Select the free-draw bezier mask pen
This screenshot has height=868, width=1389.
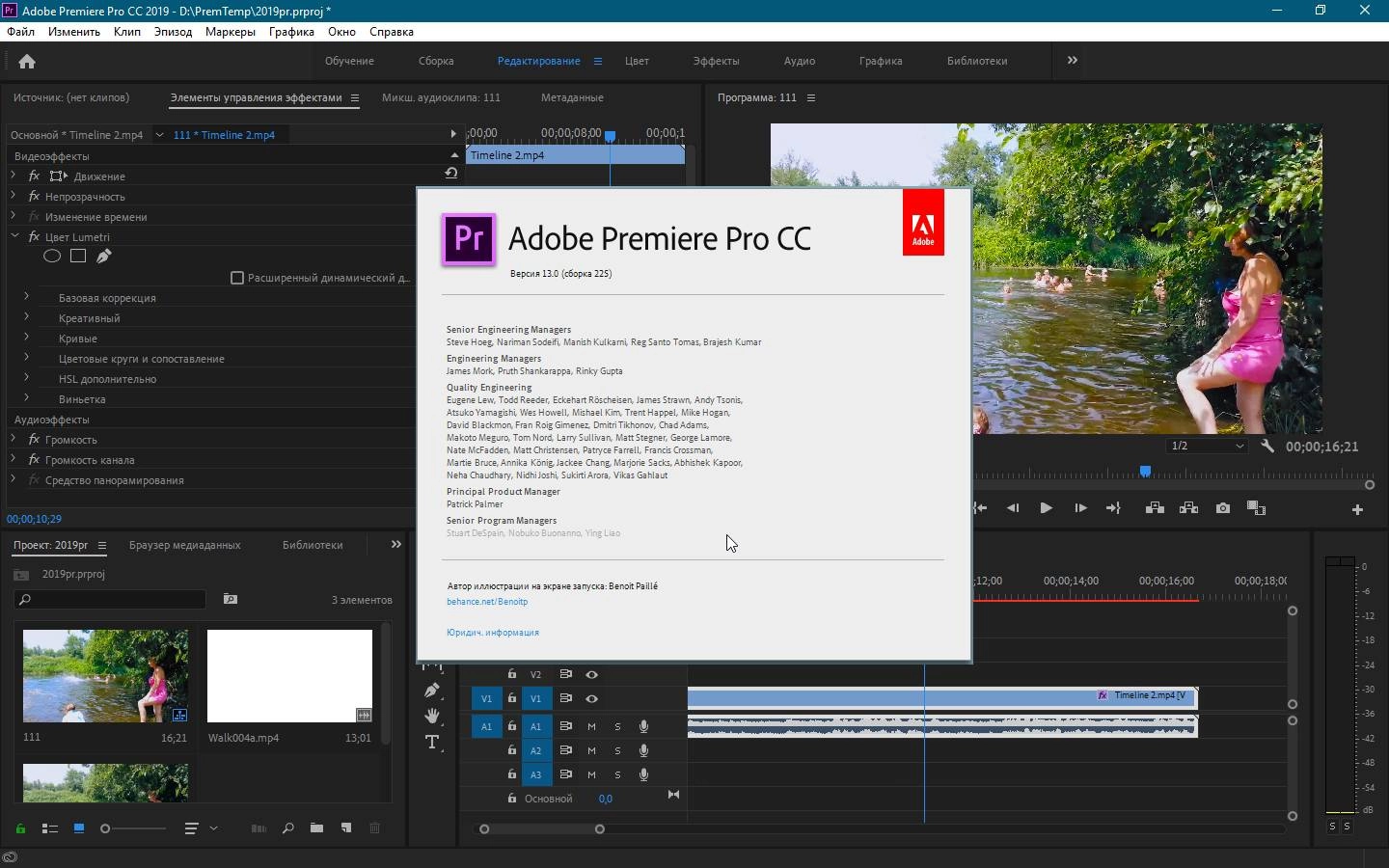tap(104, 257)
